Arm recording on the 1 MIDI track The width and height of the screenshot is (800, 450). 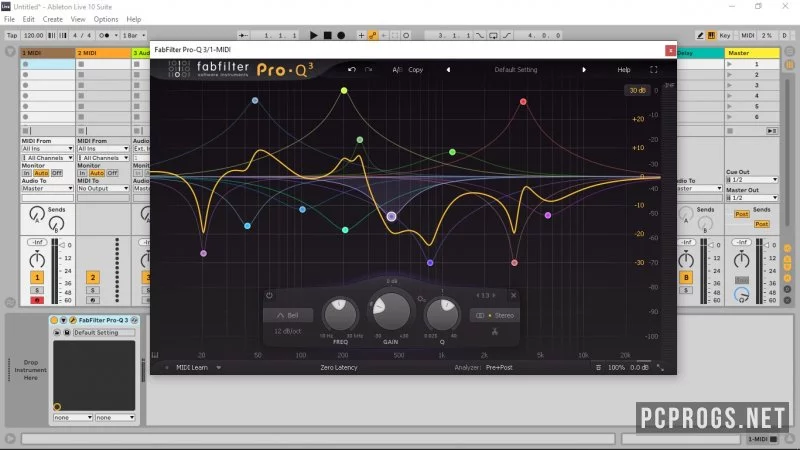click(x=37, y=300)
